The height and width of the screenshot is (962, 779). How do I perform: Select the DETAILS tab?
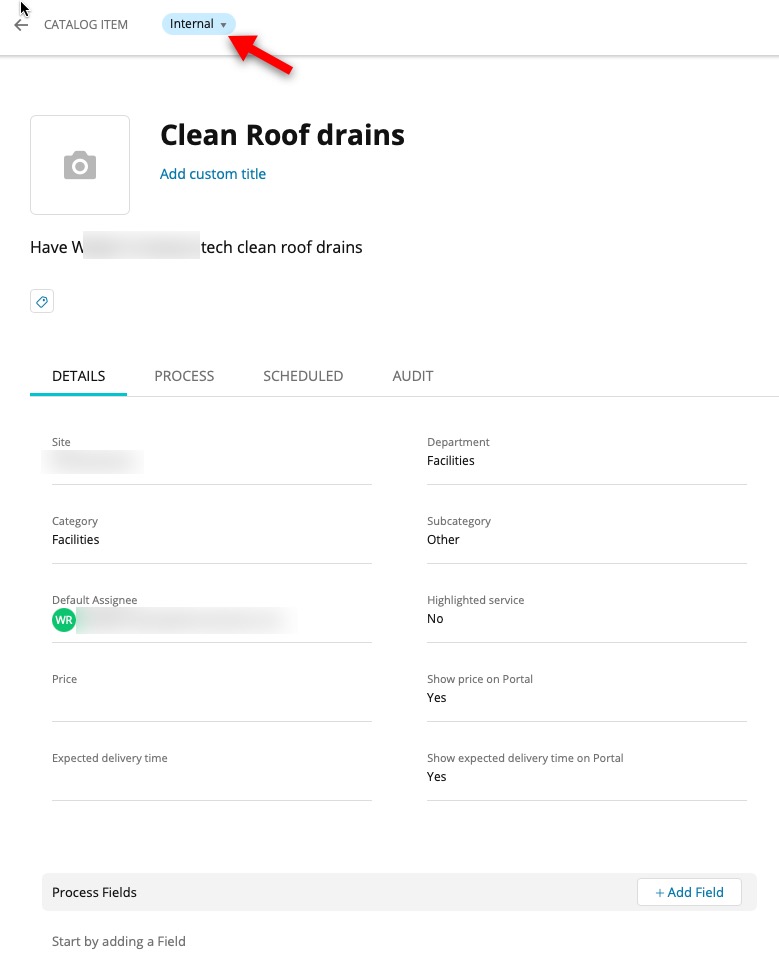(x=78, y=376)
